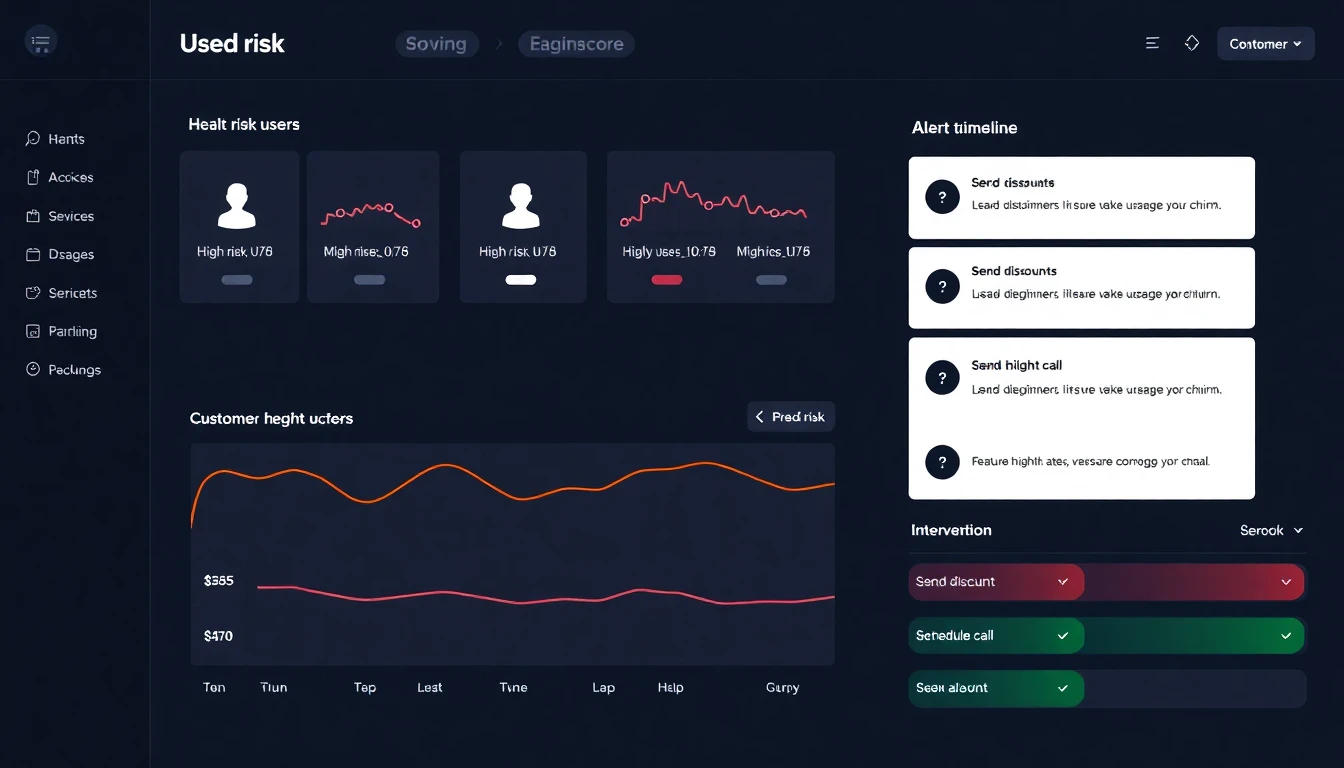The image size is (1344, 768).
Task: Expand the Send discunt chevron
Action: tap(1063, 582)
